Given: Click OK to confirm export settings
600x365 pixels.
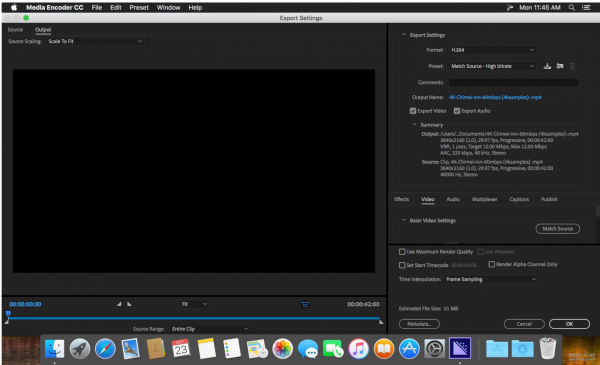Looking at the screenshot, I should point(569,324).
